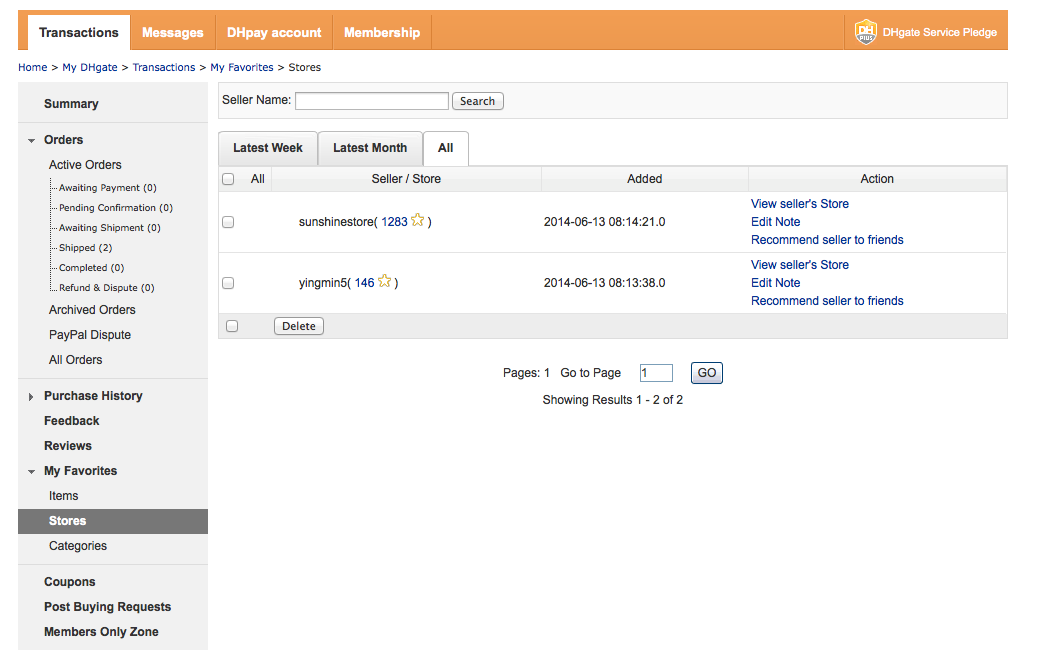Open yingmin5's 146 feedback score link
Image resolution: width=1039 pixels, height=654 pixels.
coord(364,283)
